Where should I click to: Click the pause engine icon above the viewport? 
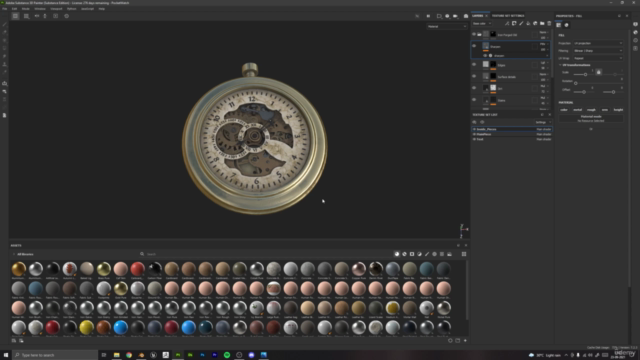428,16
